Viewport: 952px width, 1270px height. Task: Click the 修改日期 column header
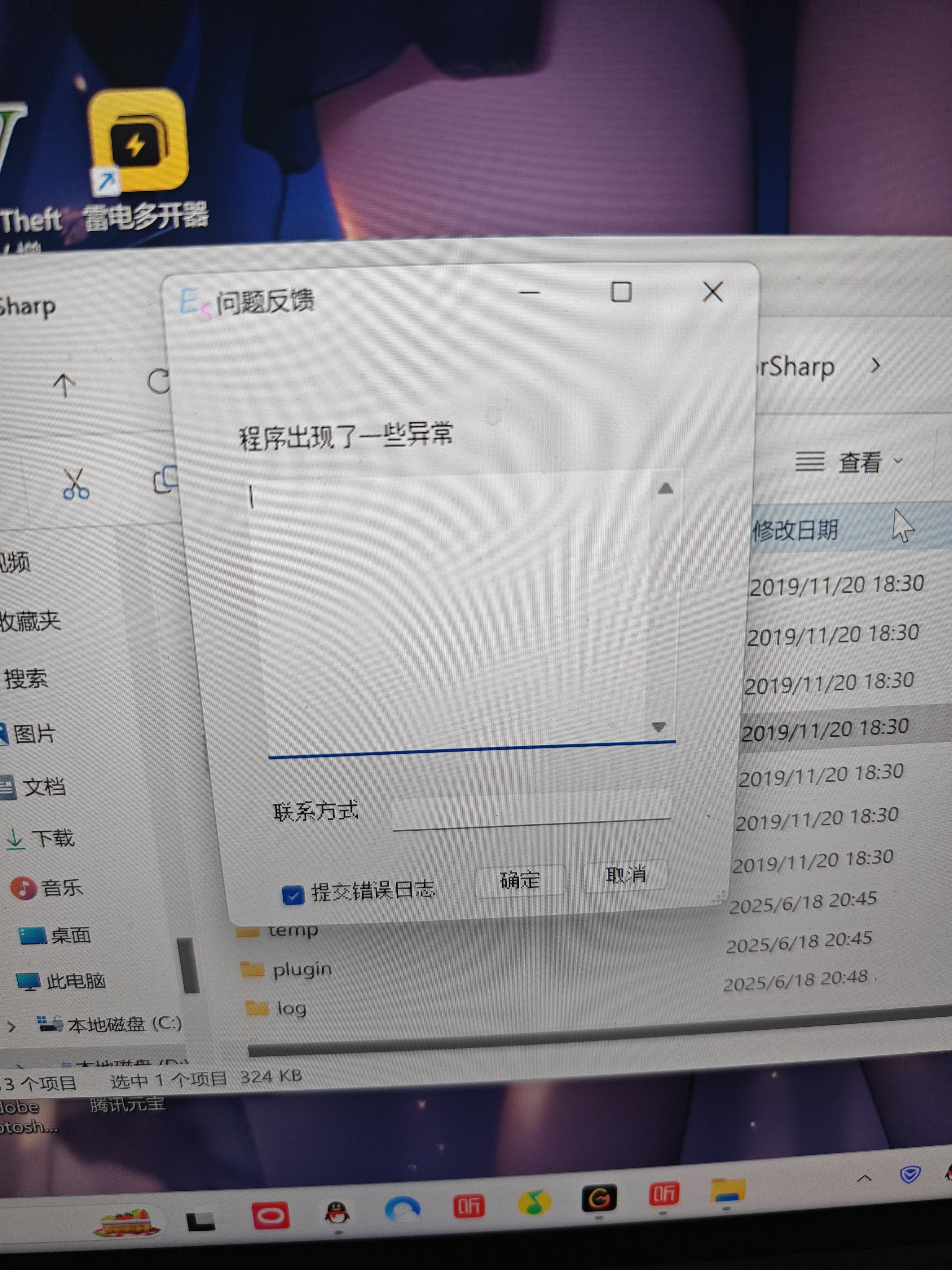[x=795, y=530]
